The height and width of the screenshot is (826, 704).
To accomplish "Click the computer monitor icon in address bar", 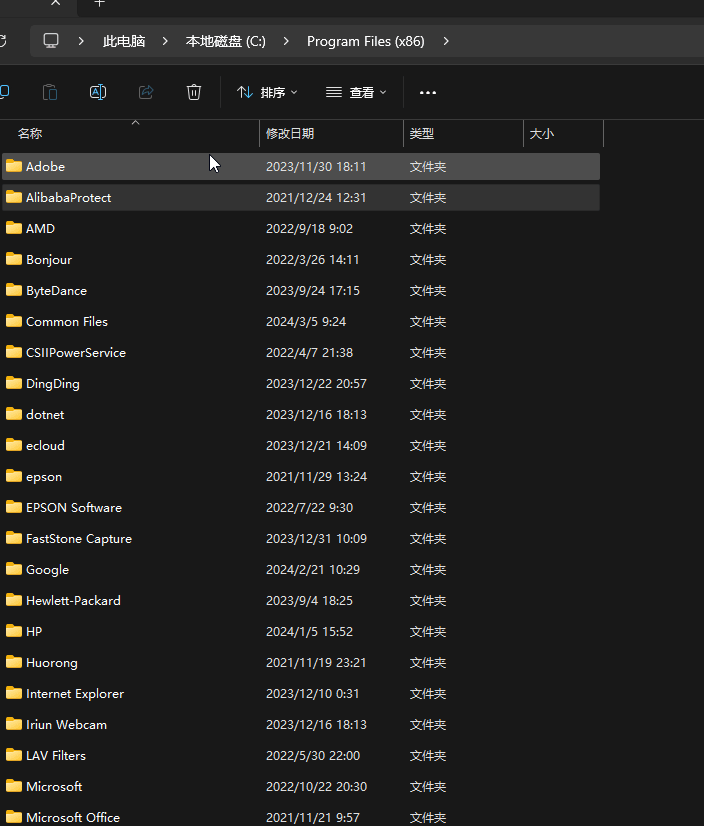I will pos(51,41).
